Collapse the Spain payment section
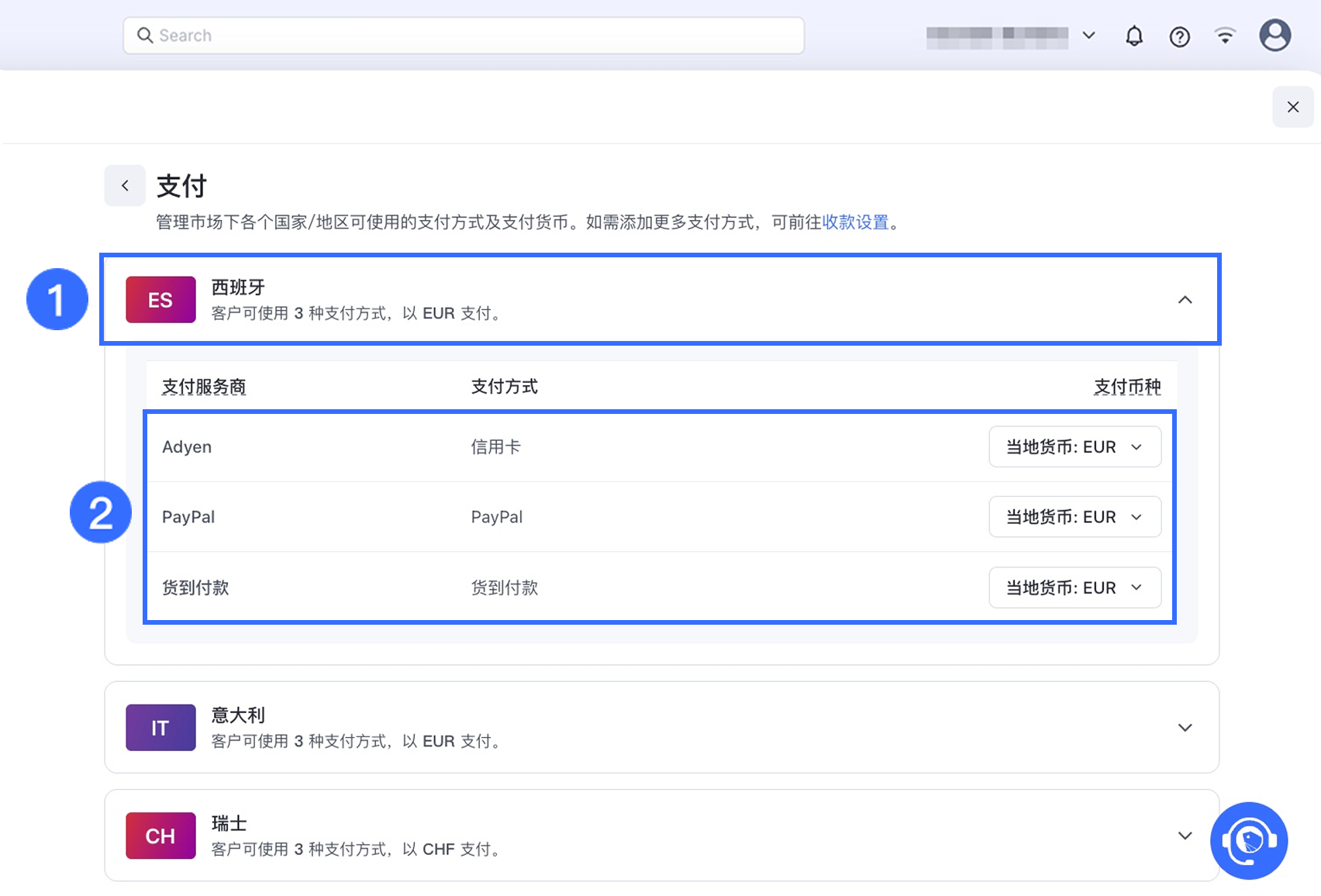This screenshot has height=896, width=1321. pyautogui.click(x=1185, y=300)
